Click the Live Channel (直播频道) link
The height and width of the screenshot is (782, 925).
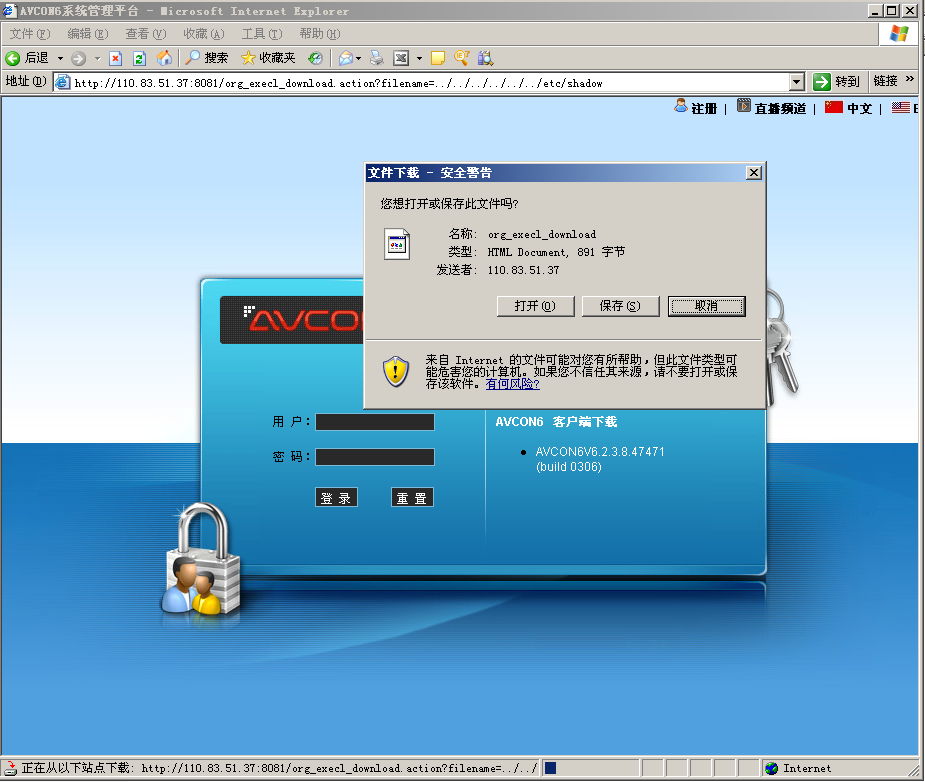(780, 109)
